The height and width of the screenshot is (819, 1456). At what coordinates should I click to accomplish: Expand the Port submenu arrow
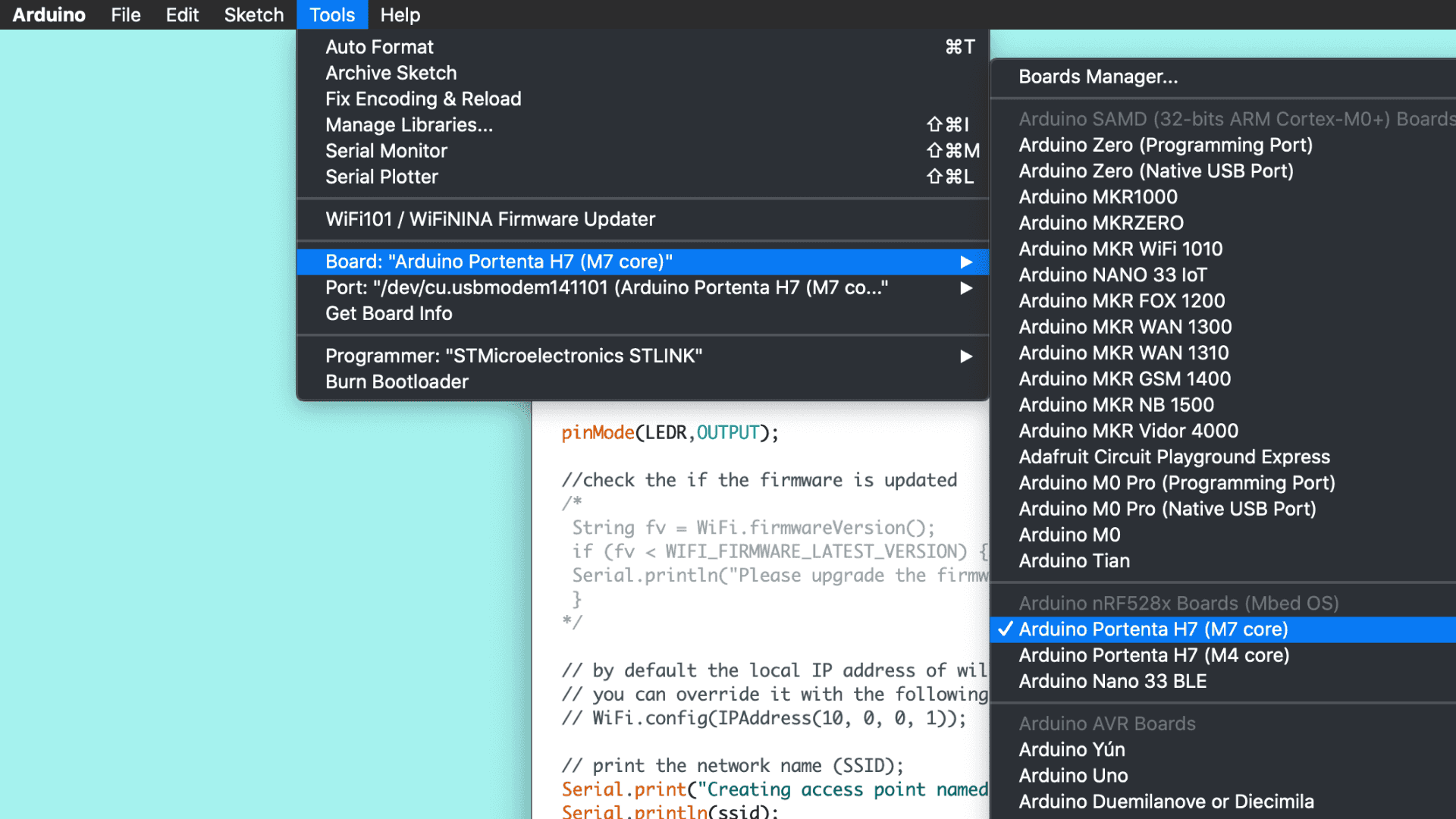click(965, 288)
